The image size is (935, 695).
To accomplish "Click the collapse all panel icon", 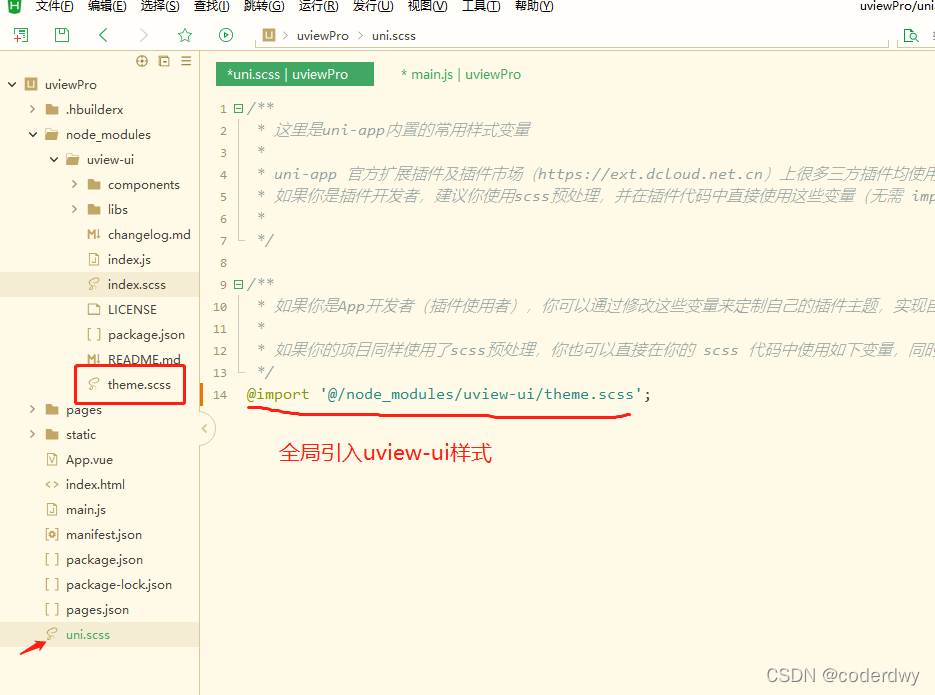I will 164,61.
